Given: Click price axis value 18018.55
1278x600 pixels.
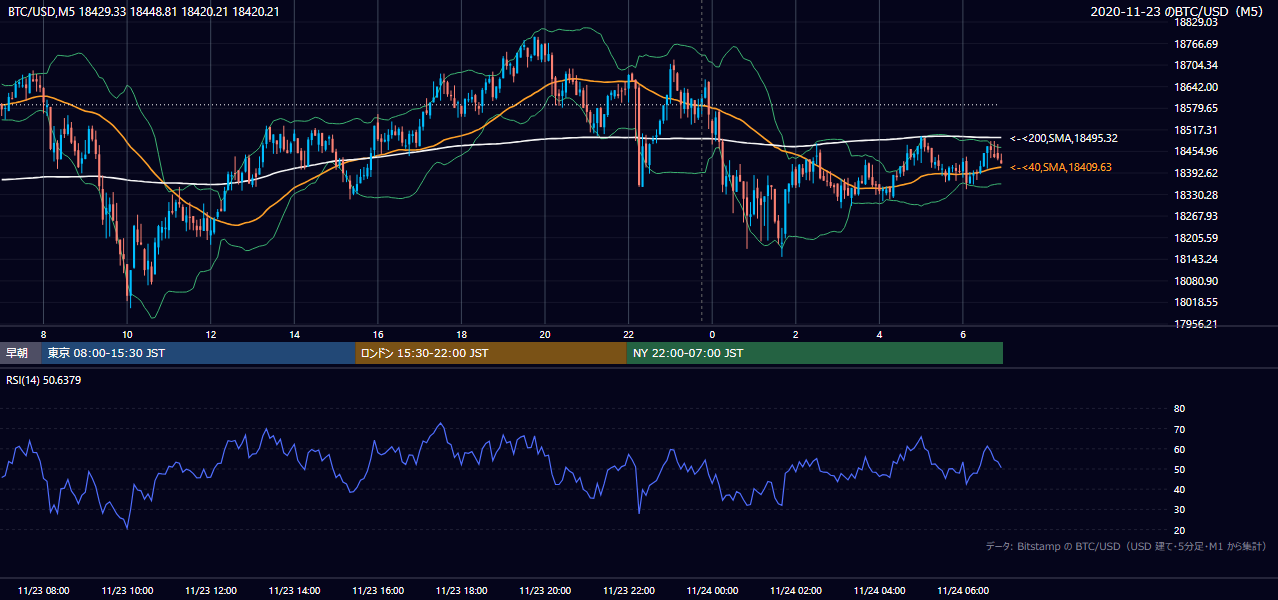Looking at the screenshot, I should [x=1196, y=302].
